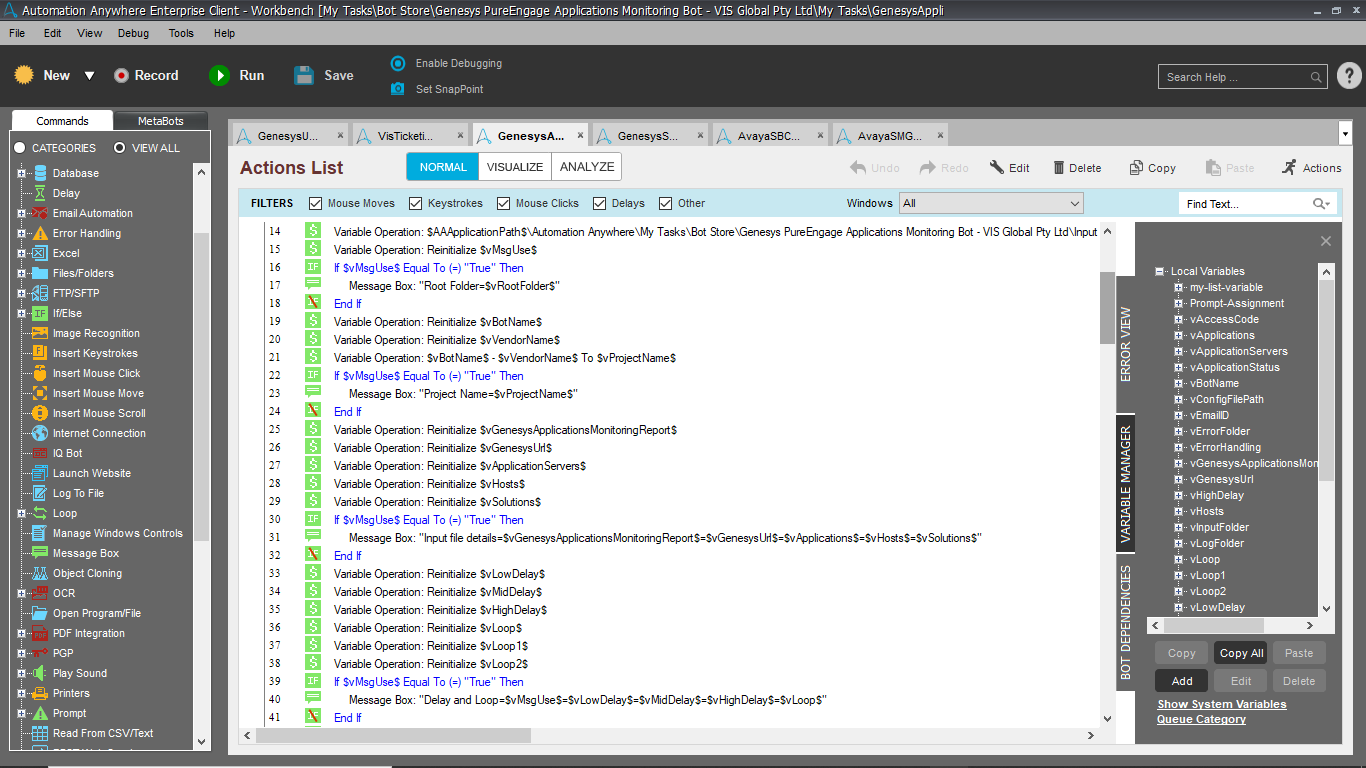Expand the vBotName variable node
This screenshot has width=1366, height=768.
(x=1179, y=383)
